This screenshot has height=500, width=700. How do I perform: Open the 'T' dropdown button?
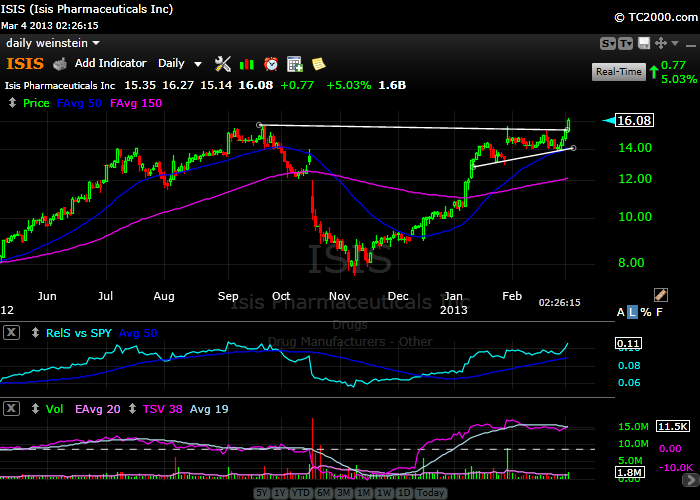coord(625,43)
